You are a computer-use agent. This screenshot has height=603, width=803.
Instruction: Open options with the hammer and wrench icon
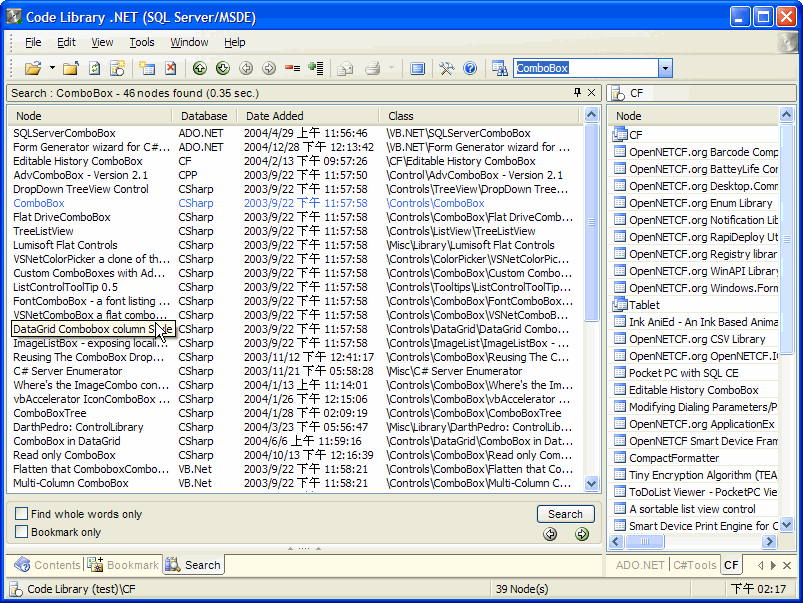[447, 68]
